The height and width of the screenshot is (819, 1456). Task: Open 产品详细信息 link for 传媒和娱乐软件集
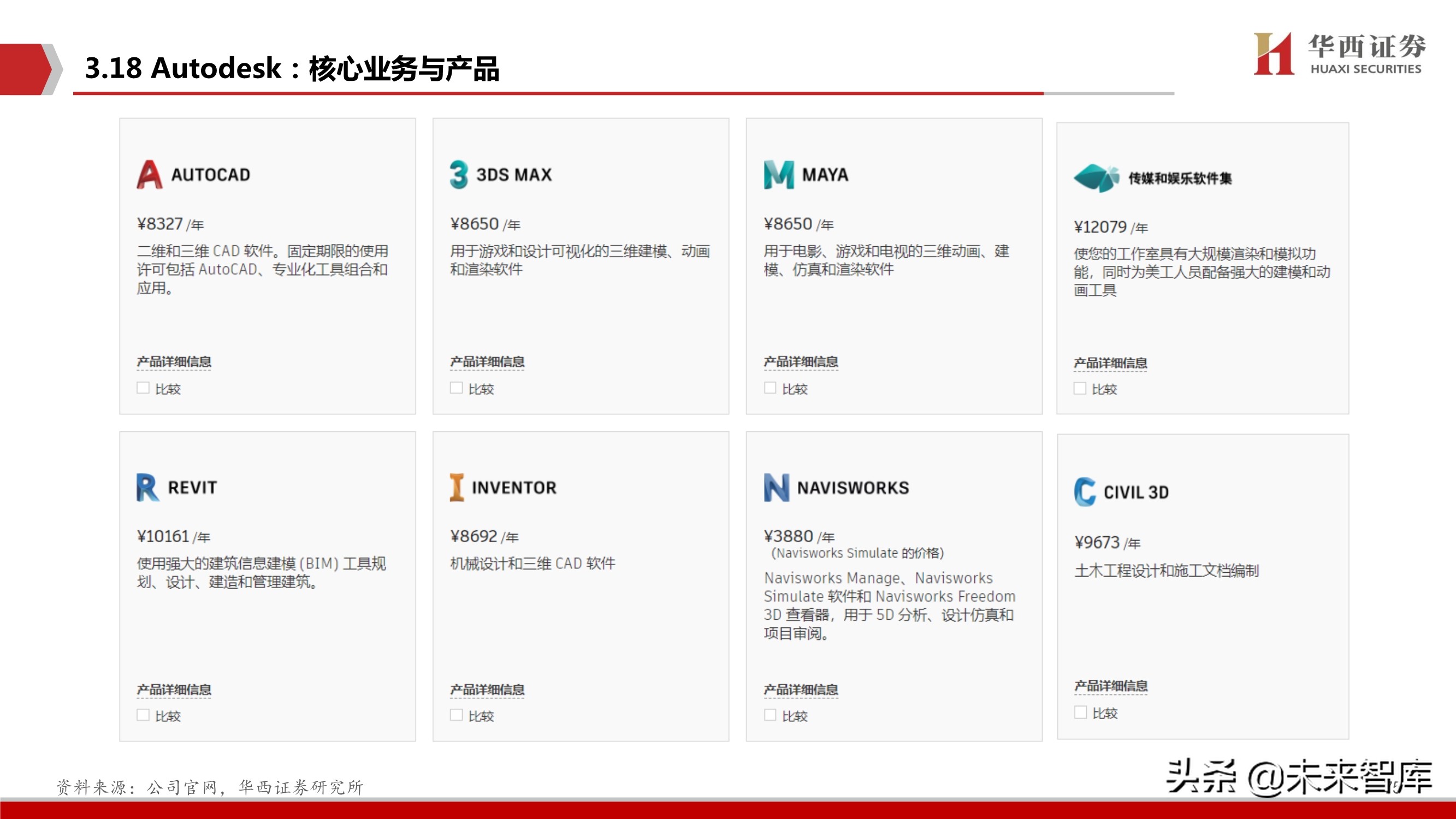click(x=1110, y=363)
